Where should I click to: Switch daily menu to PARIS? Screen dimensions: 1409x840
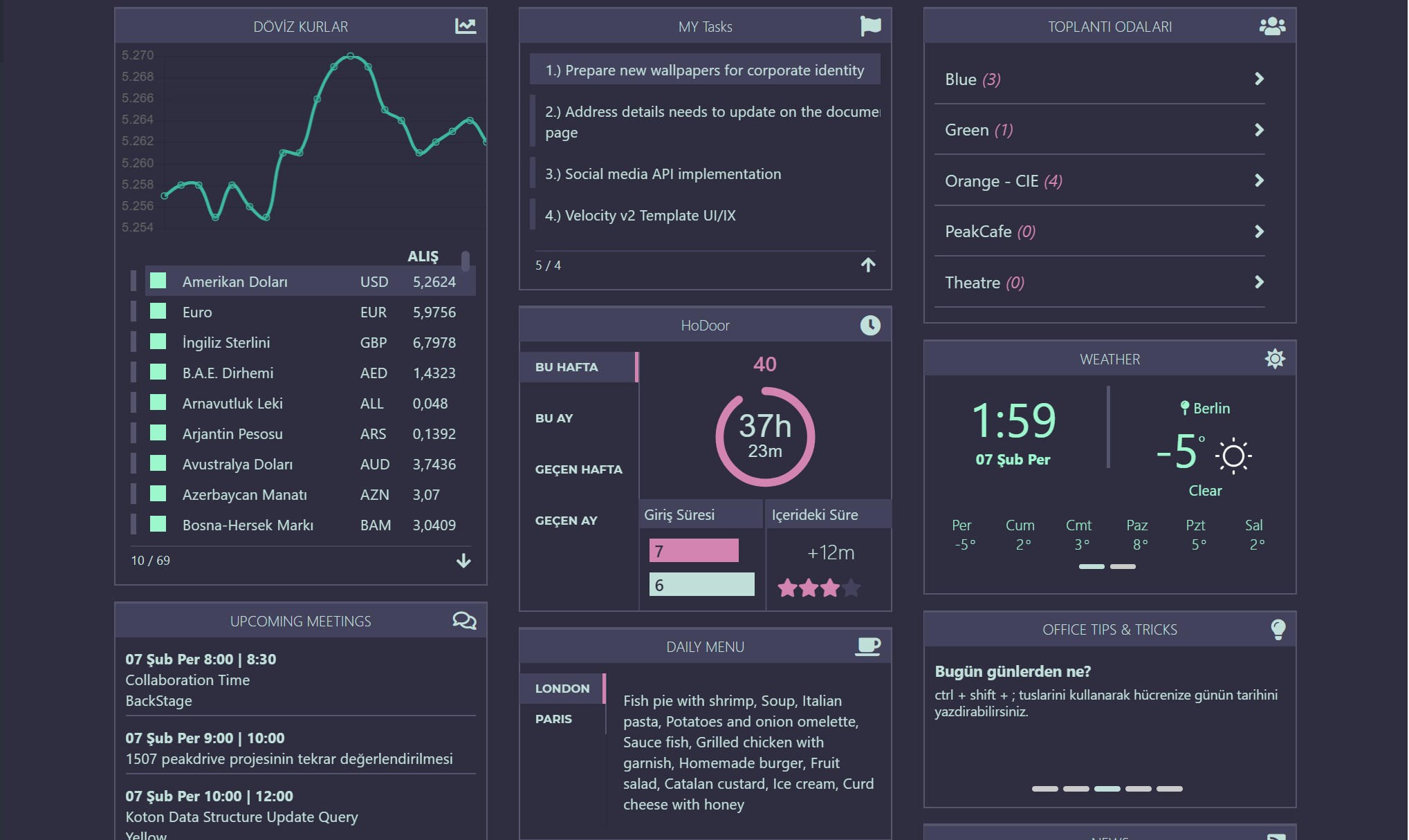(x=562, y=719)
